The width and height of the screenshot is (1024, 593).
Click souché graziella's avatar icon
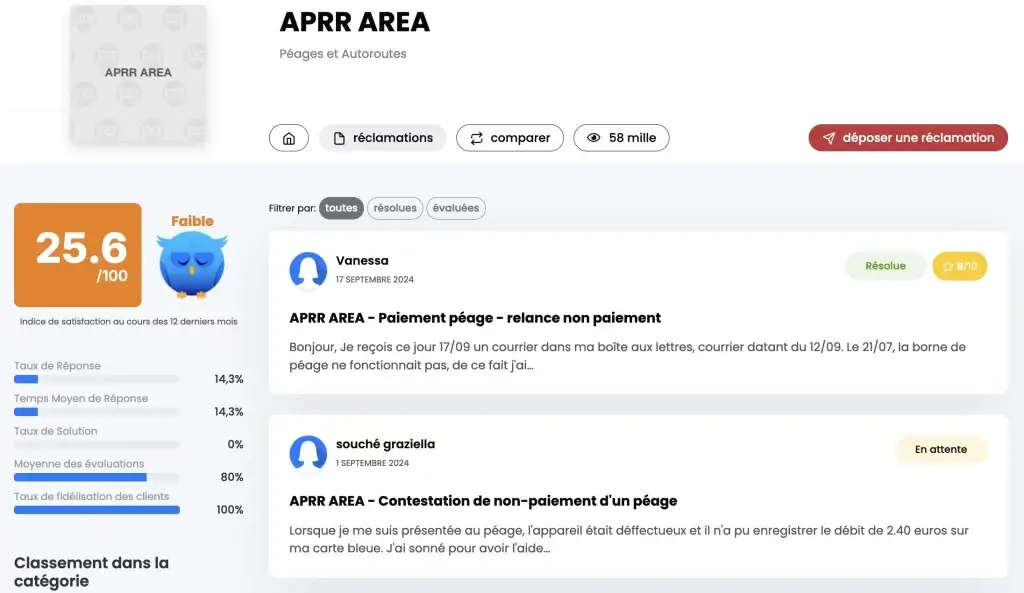(x=308, y=453)
